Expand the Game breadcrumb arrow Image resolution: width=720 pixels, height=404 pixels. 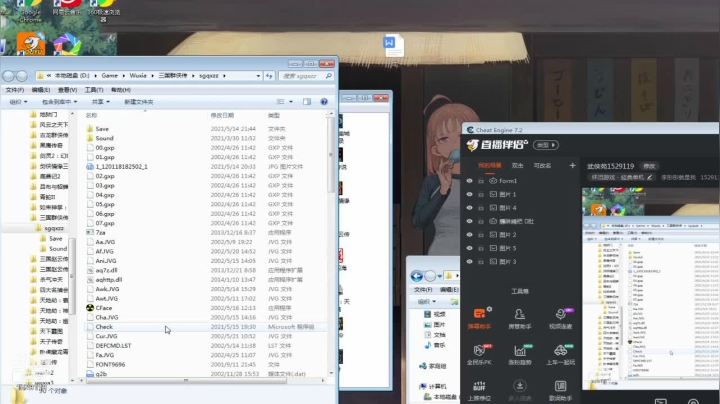[x=124, y=76]
